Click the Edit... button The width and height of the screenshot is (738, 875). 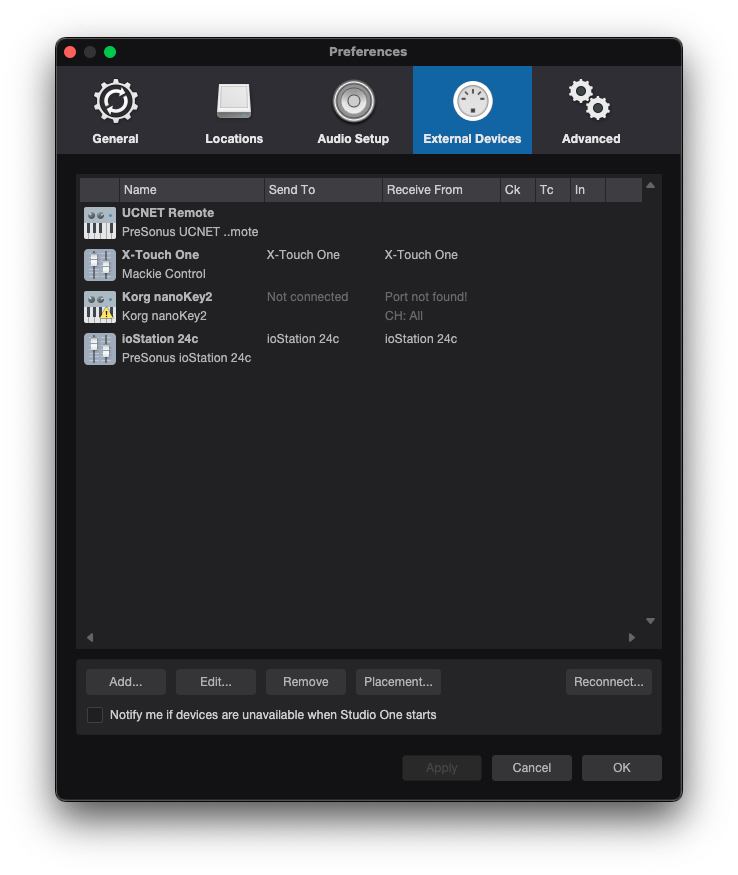point(215,682)
